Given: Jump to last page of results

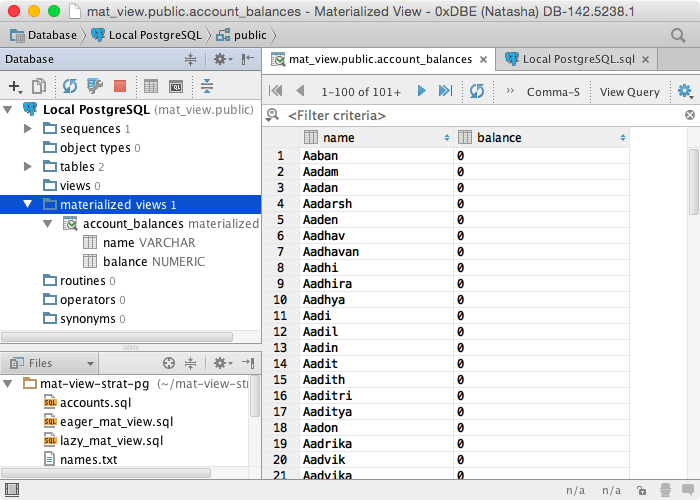Looking at the screenshot, I should coord(445,91).
